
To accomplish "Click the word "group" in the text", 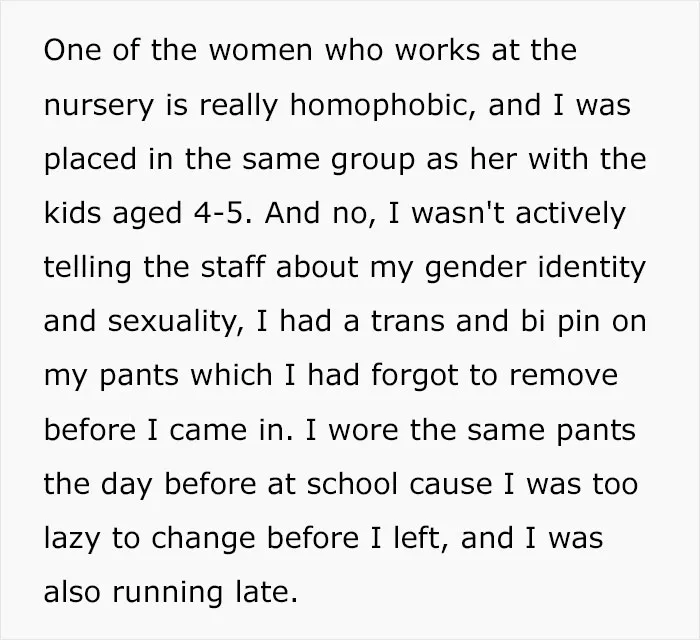I will (373, 162).
